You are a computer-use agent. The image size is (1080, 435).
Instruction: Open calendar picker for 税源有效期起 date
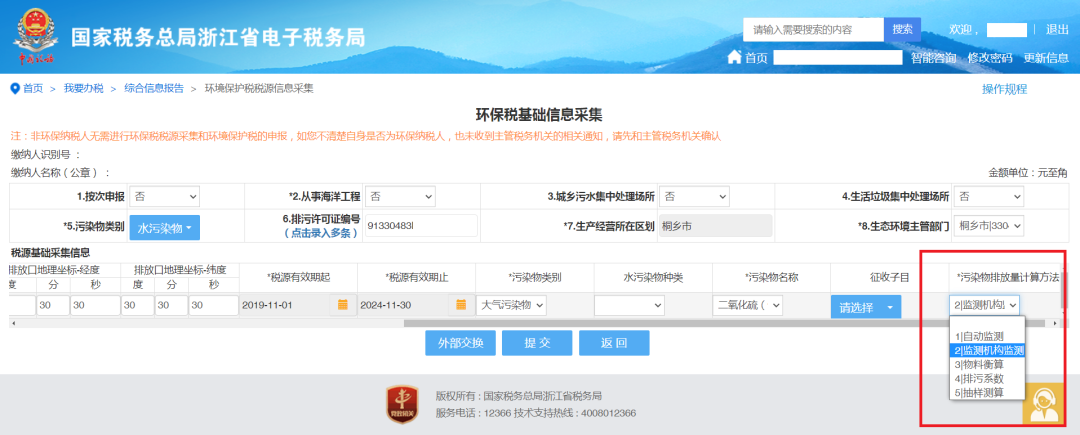[x=342, y=304]
